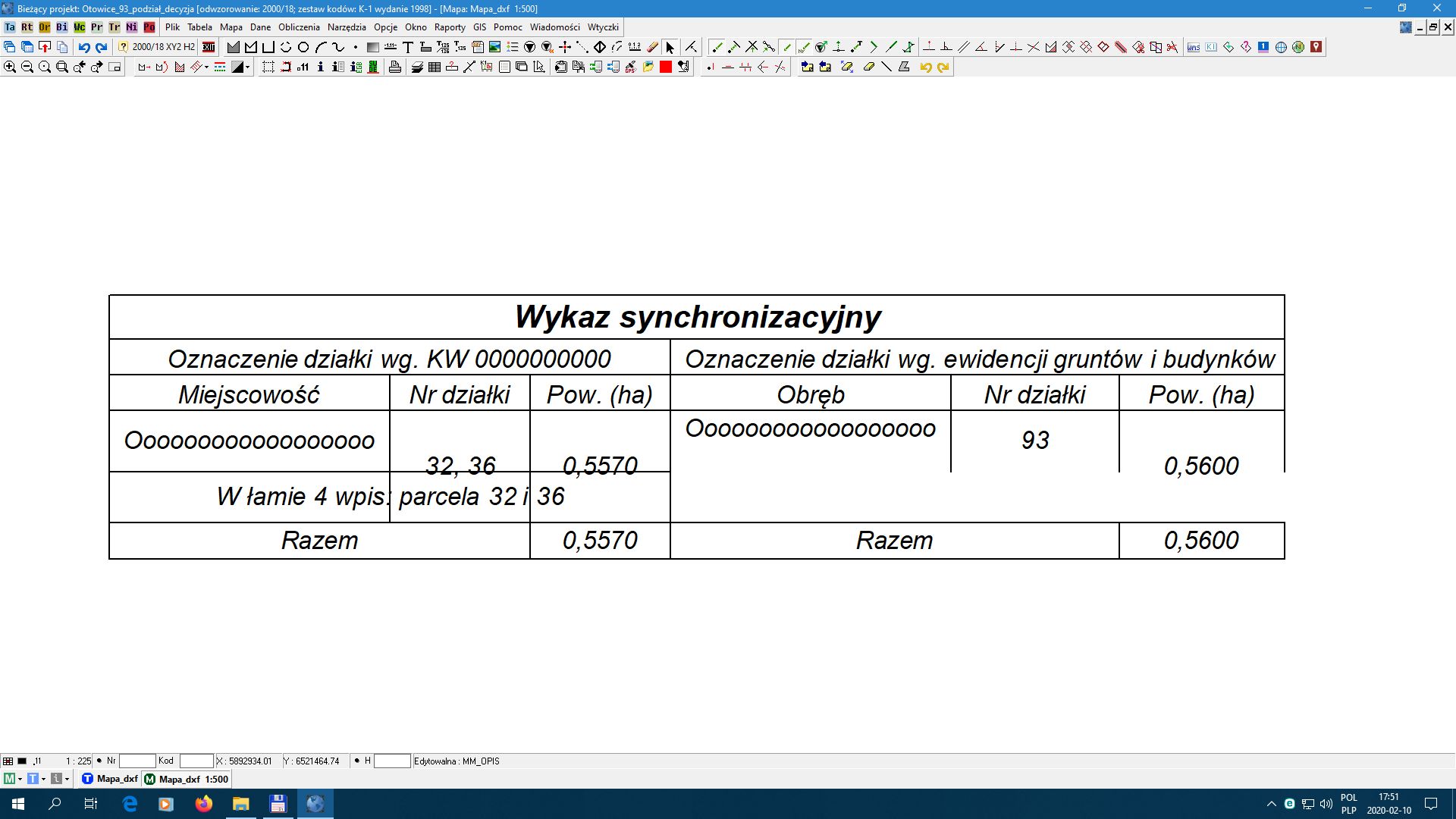Open the Wtyczki menu
Image resolution: width=1456 pixels, height=819 pixels.
pos(603,27)
